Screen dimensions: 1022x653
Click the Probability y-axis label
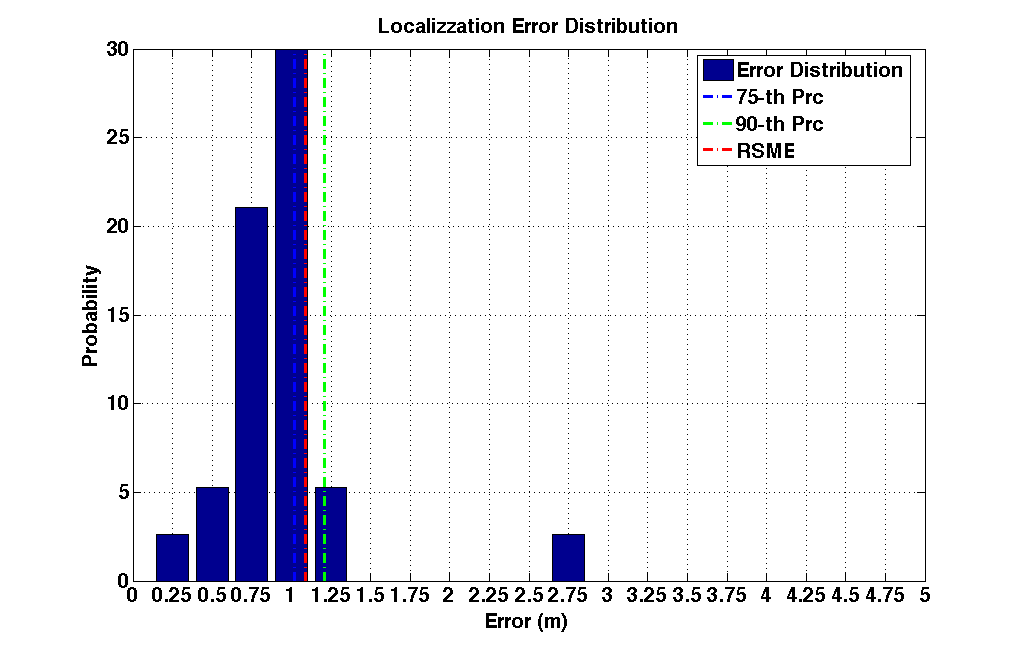point(90,315)
